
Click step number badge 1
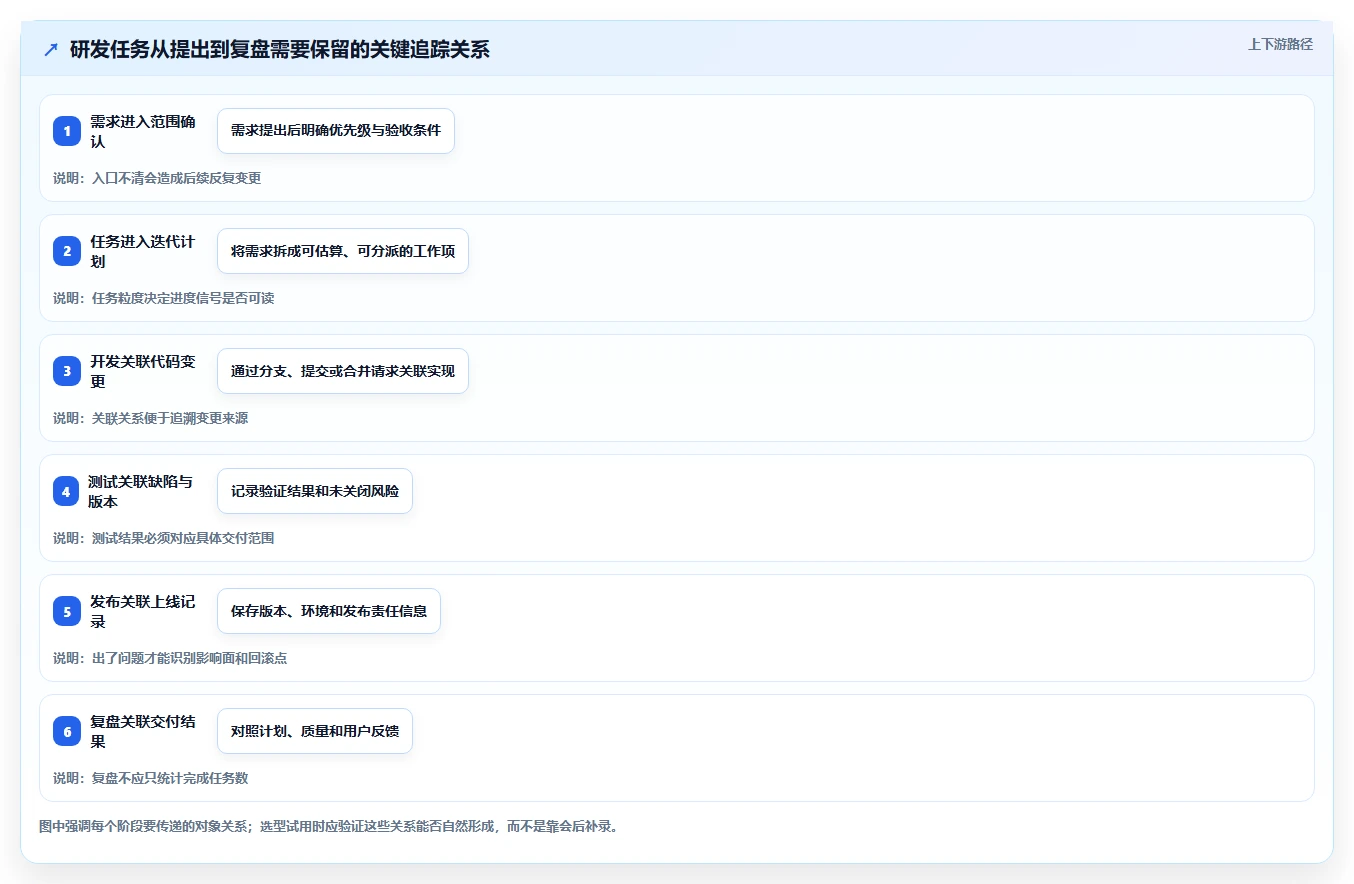pos(67,131)
